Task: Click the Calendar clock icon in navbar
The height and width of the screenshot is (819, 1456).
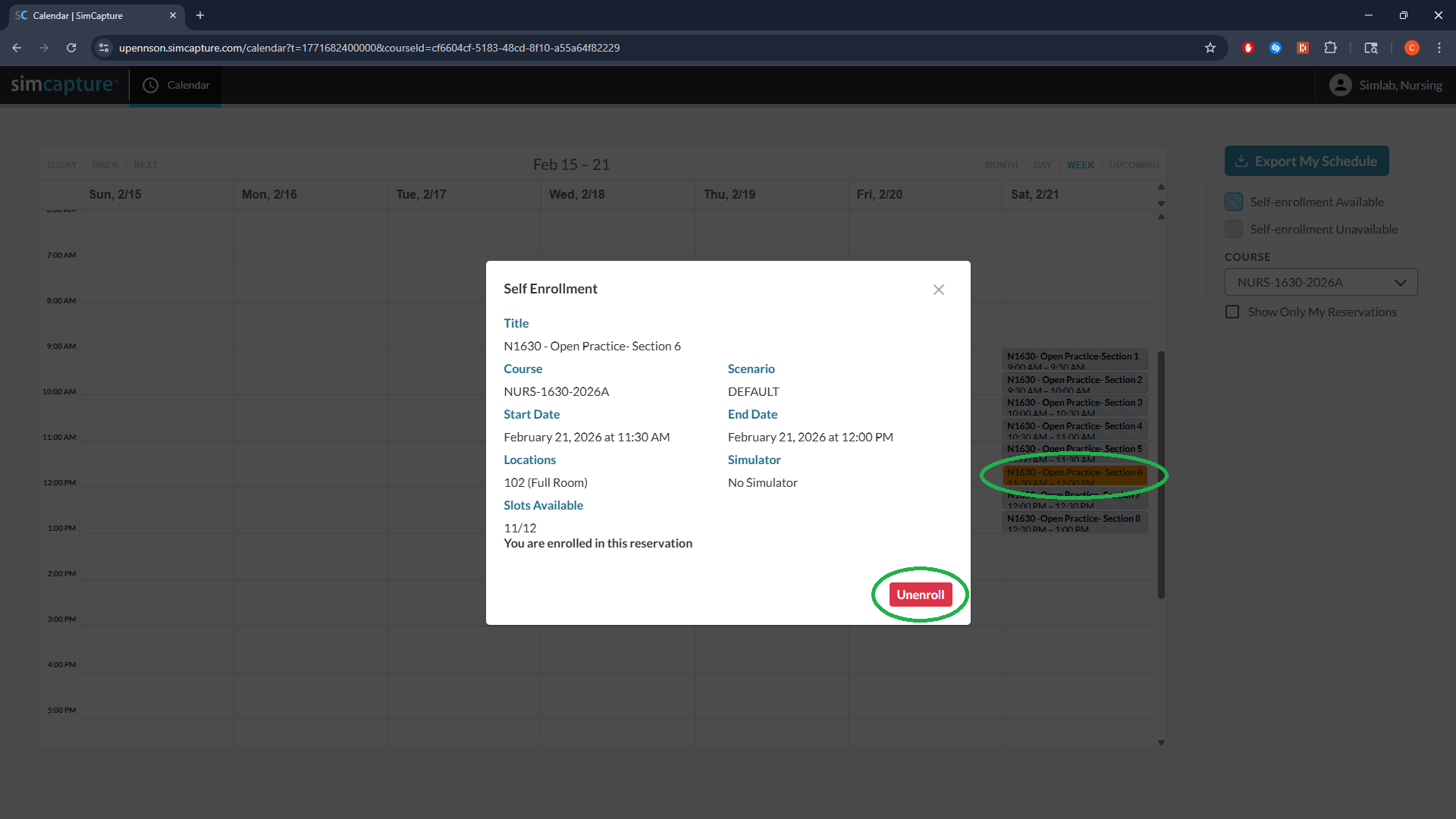Action: coord(151,85)
